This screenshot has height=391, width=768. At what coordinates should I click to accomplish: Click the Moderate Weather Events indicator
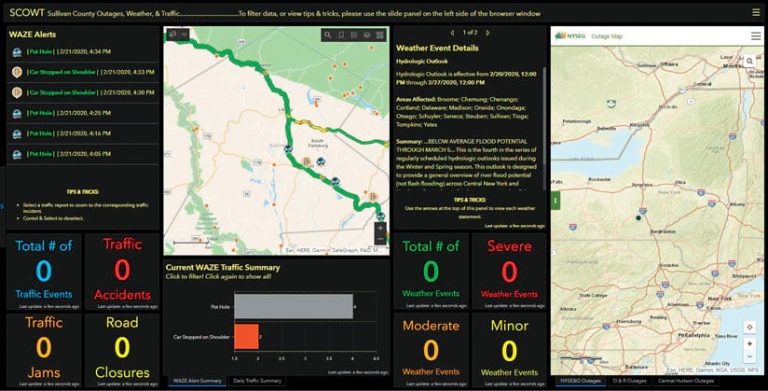(431, 350)
